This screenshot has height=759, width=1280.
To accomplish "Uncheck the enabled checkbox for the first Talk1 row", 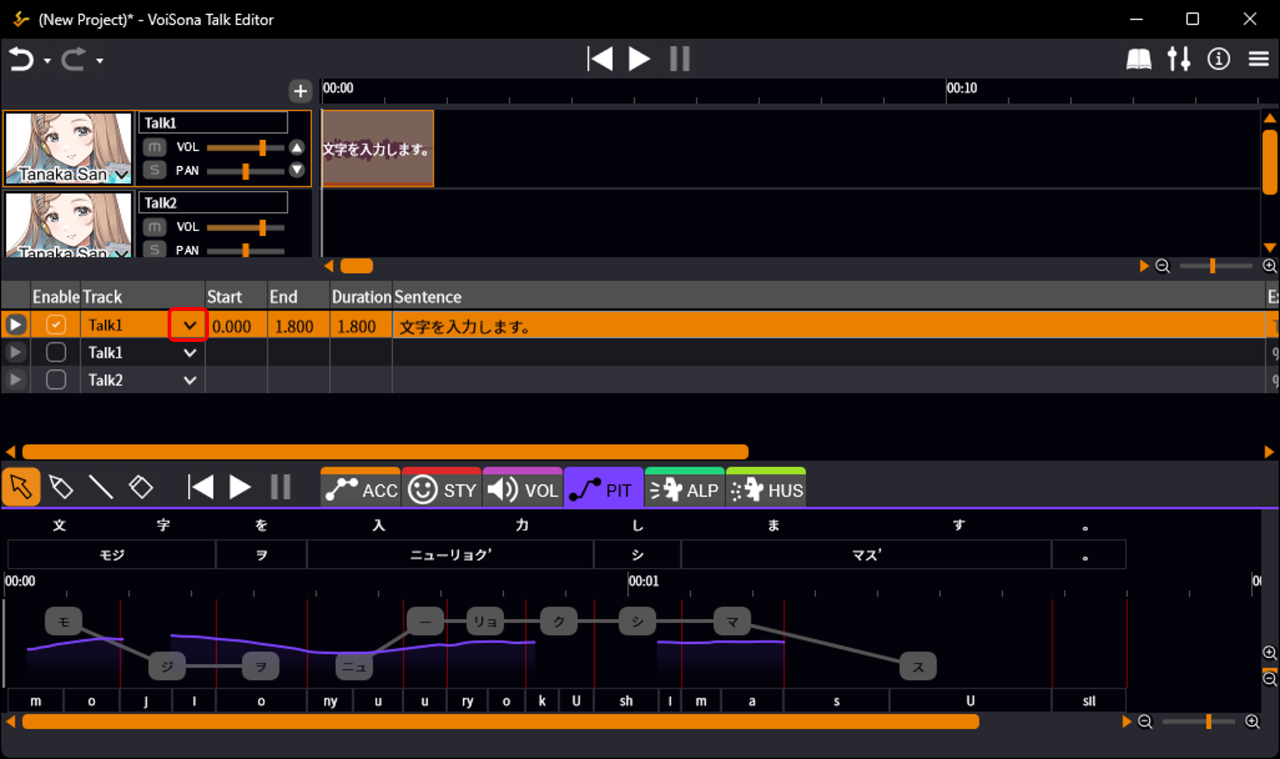I will [x=56, y=325].
